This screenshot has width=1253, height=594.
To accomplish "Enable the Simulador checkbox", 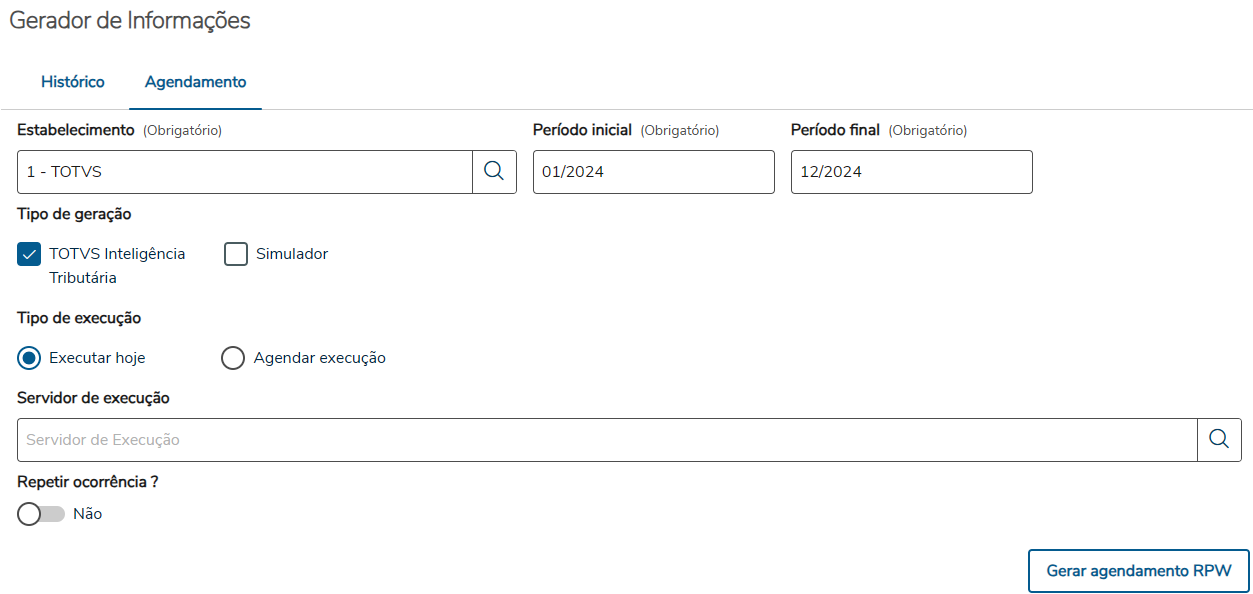I will (x=236, y=254).
